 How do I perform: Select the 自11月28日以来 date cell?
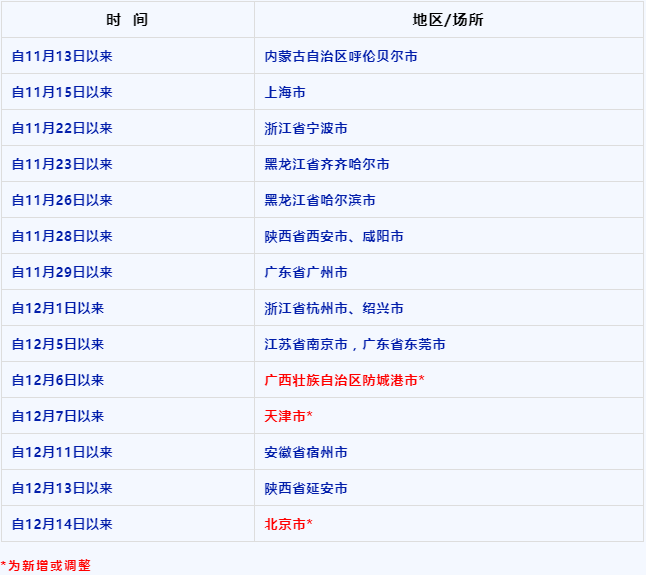click(x=127, y=236)
